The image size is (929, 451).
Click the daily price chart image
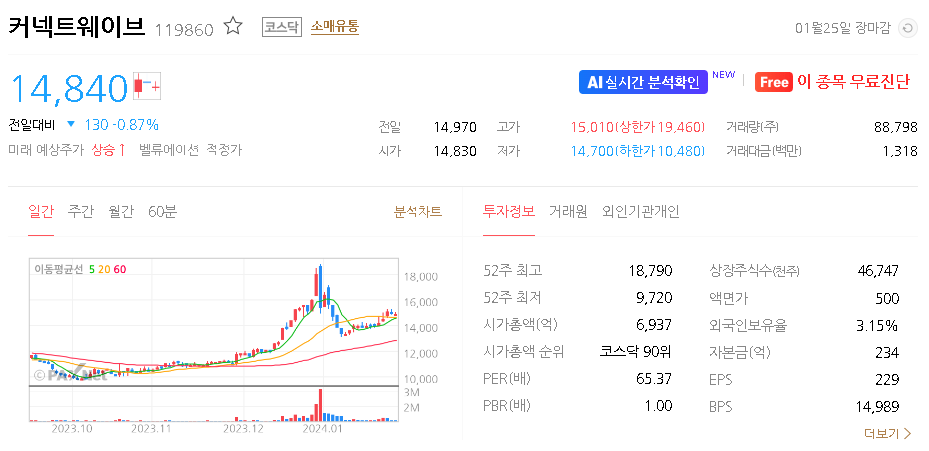coord(213,340)
